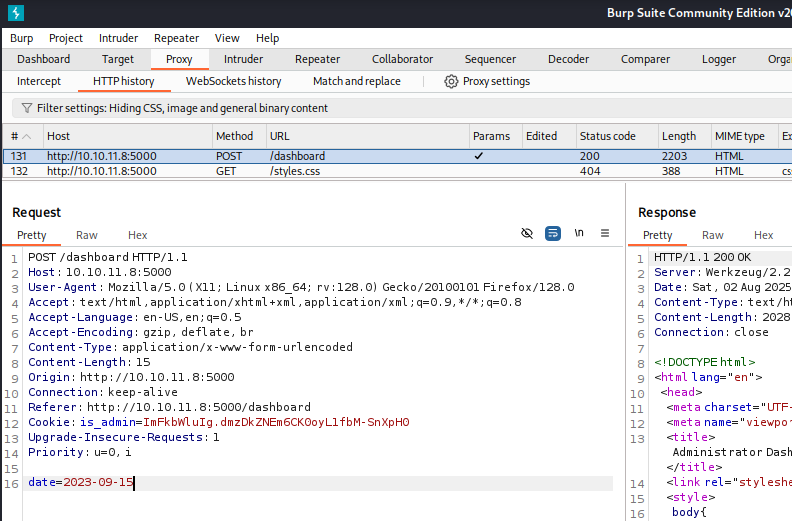Toggle show newline \n characters in Request
The width and height of the screenshot is (792, 521).
coord(578,233)
